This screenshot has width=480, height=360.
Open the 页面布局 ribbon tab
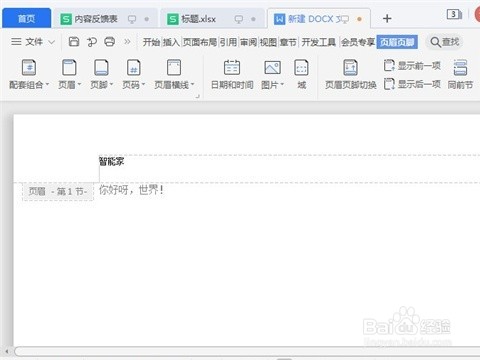pyautogui.click(x=200, y=42)
